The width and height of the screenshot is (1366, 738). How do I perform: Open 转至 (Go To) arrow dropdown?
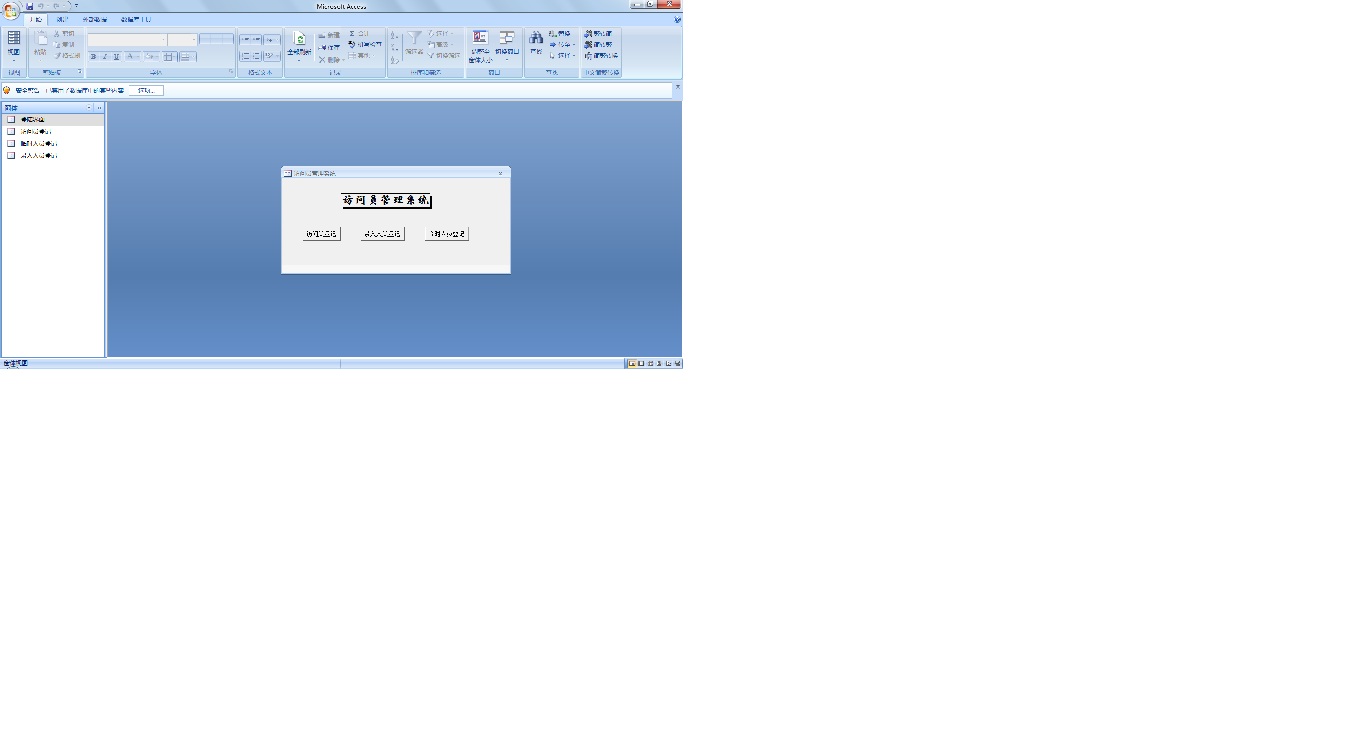click(560, 45)
